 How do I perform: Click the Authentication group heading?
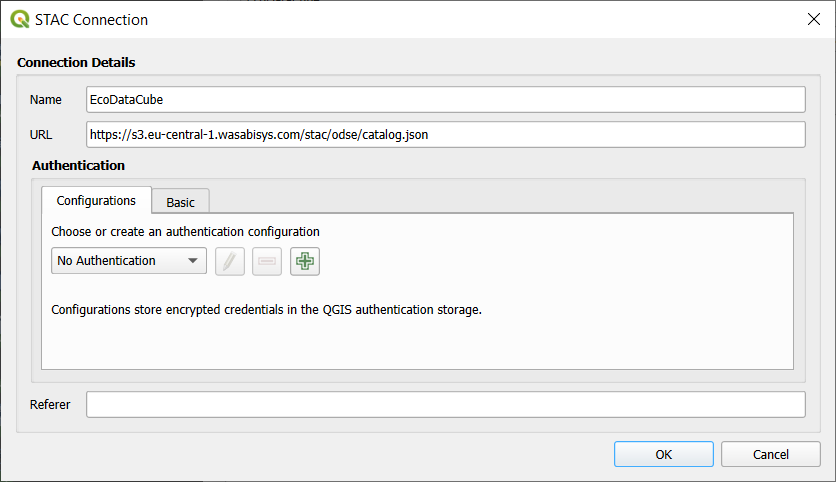pyautogui.click(x=78, y=165)
